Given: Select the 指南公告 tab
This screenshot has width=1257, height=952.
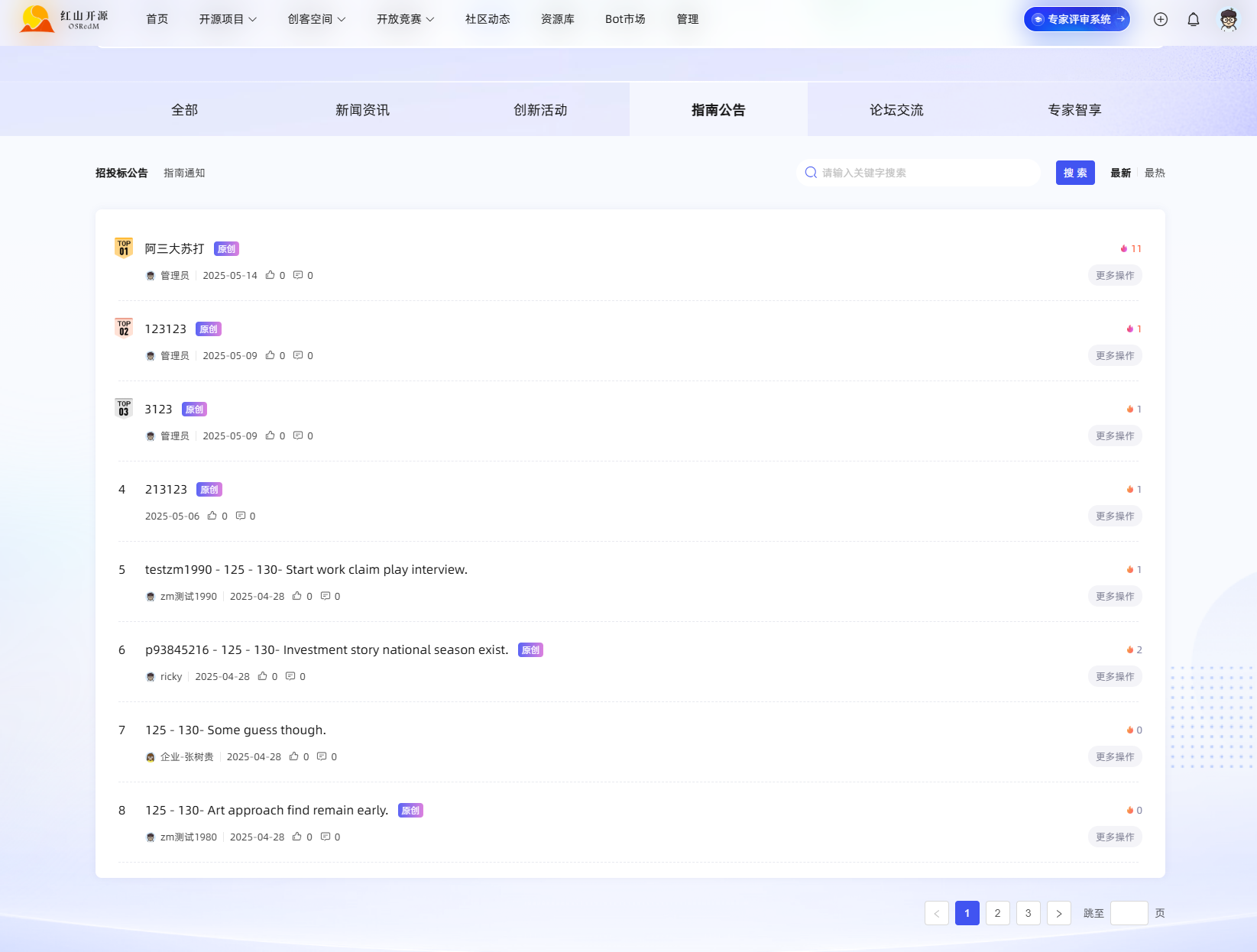Looking at the screenshot, I should (x=718, y=109).
